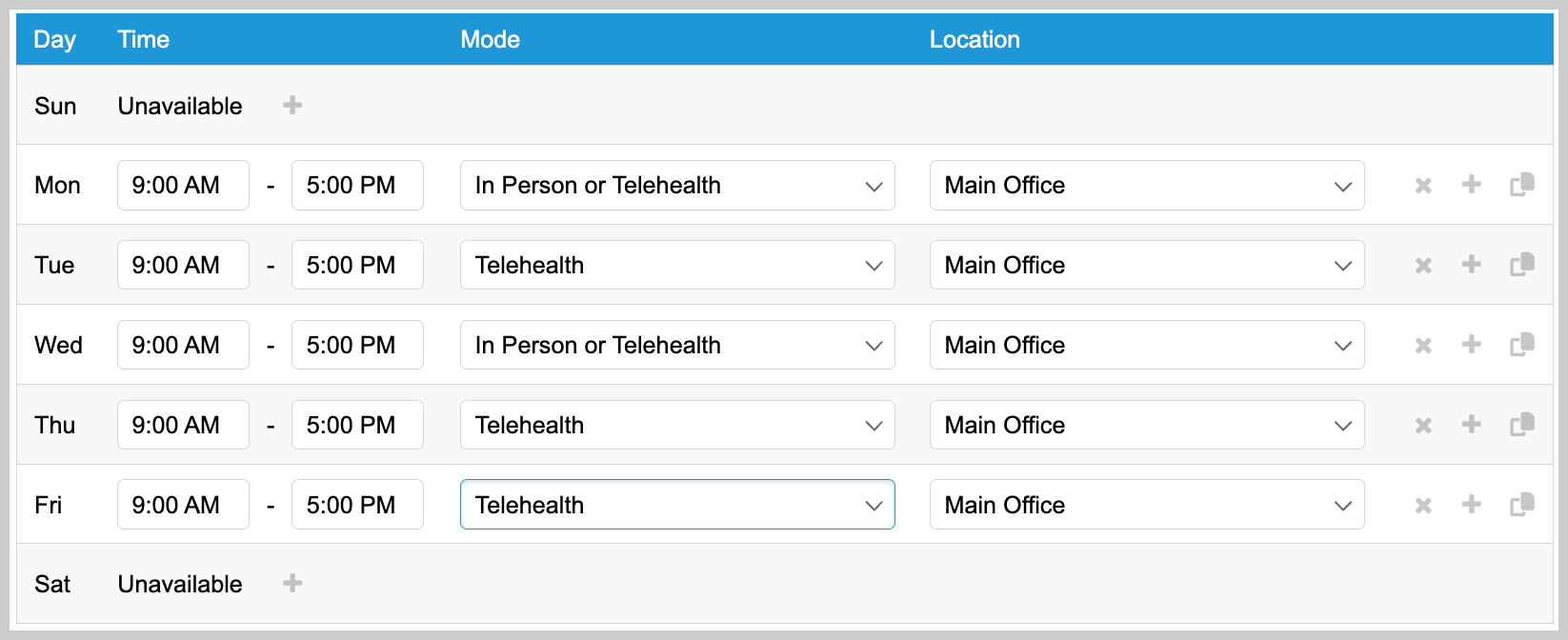This screenshot has width=1568, height=640.
Task: Duplicate Thursday's hours with copy icon
Action: pyautogui.click(x=1521, y=425)
